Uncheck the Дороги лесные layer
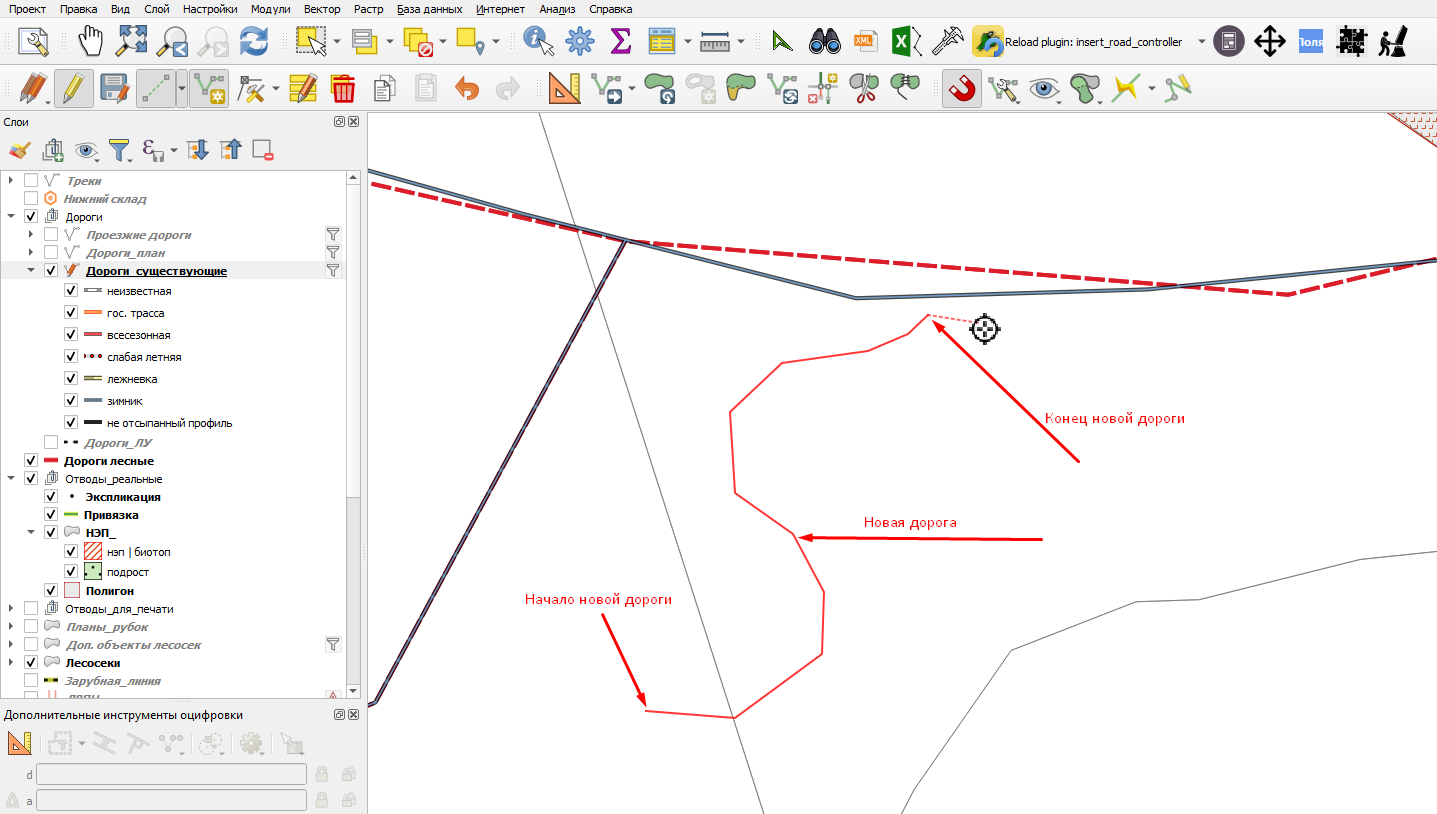 (x=31, y=461)
